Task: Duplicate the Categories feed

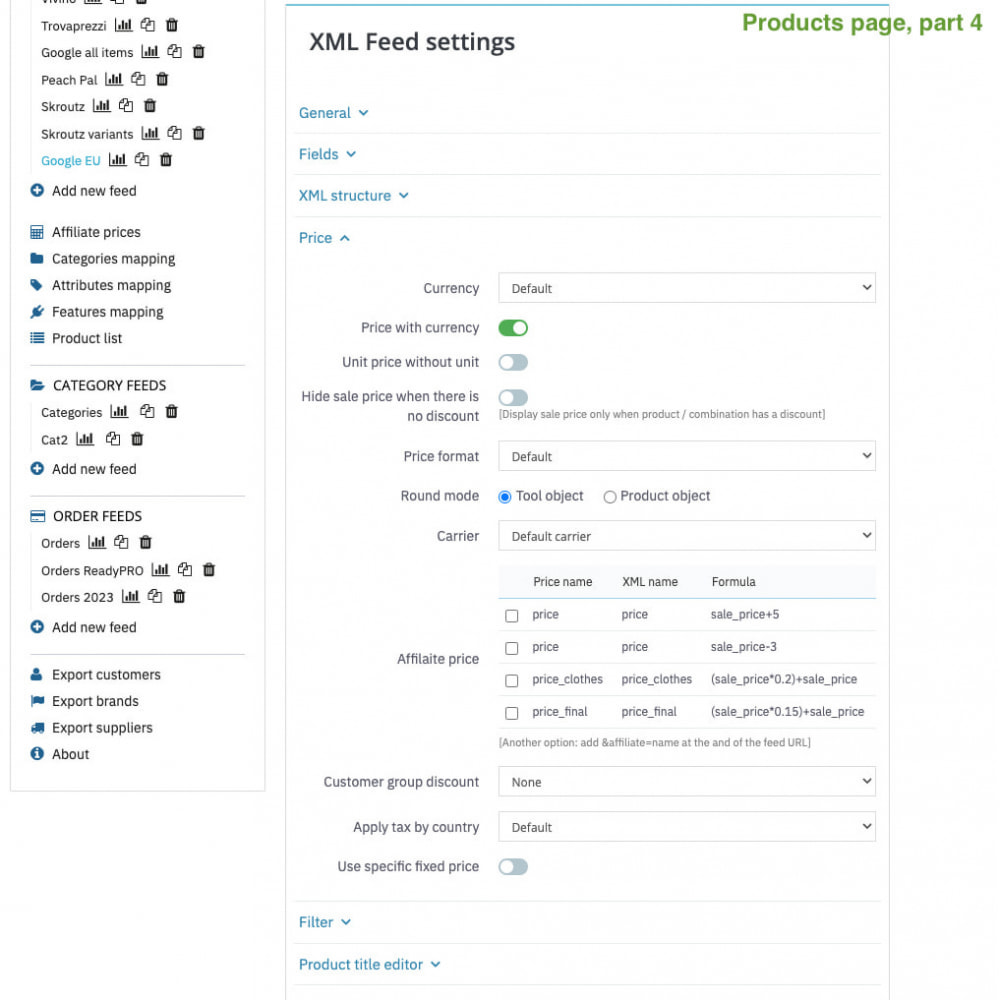Action: [147, 411]
